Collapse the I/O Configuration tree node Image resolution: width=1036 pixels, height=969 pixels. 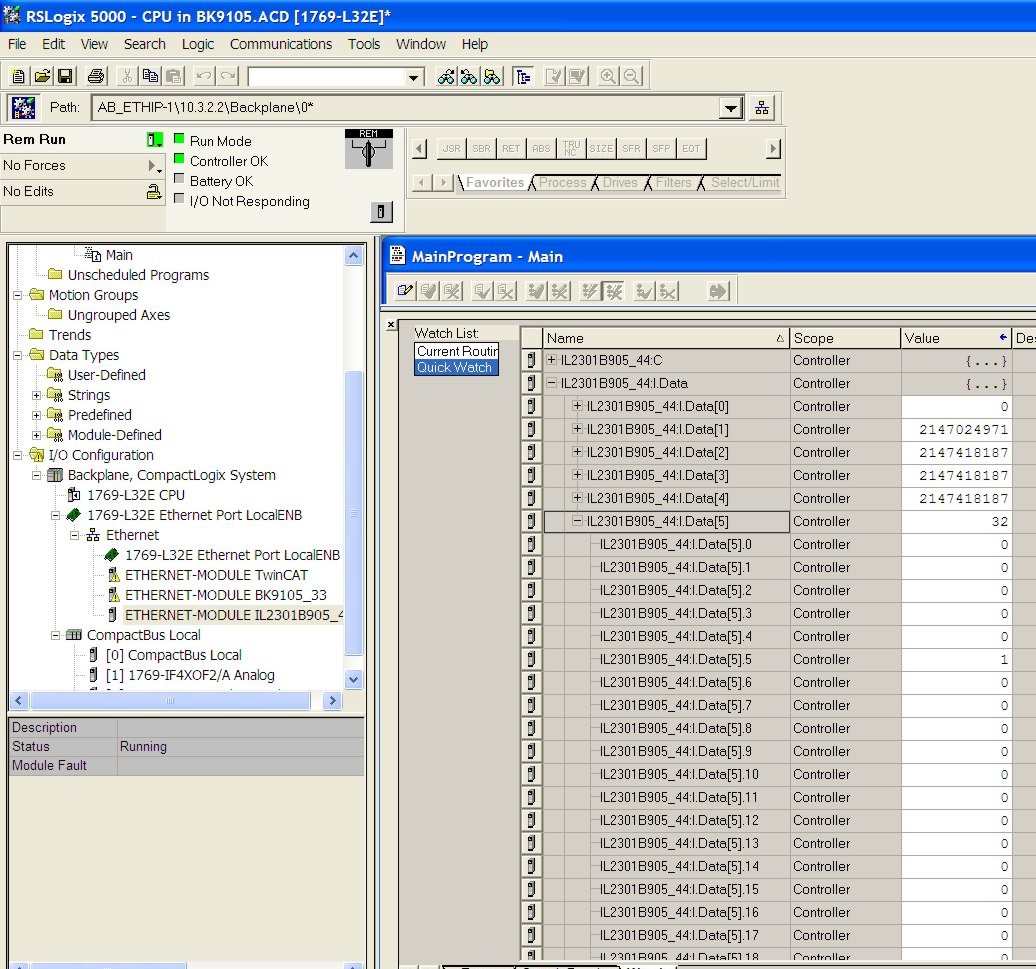(x=18, y=455)
